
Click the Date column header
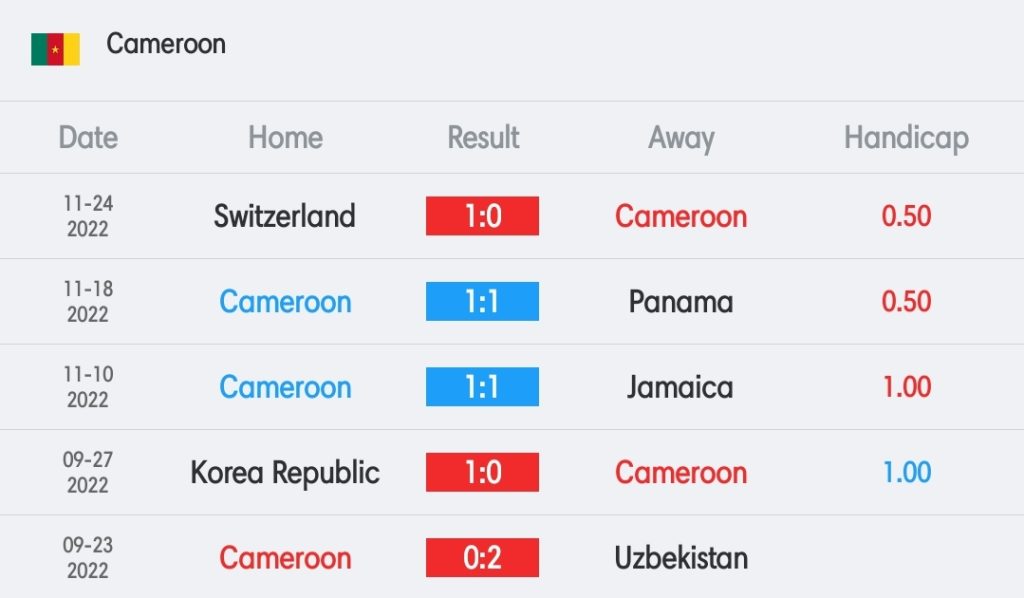pos(88,138)
